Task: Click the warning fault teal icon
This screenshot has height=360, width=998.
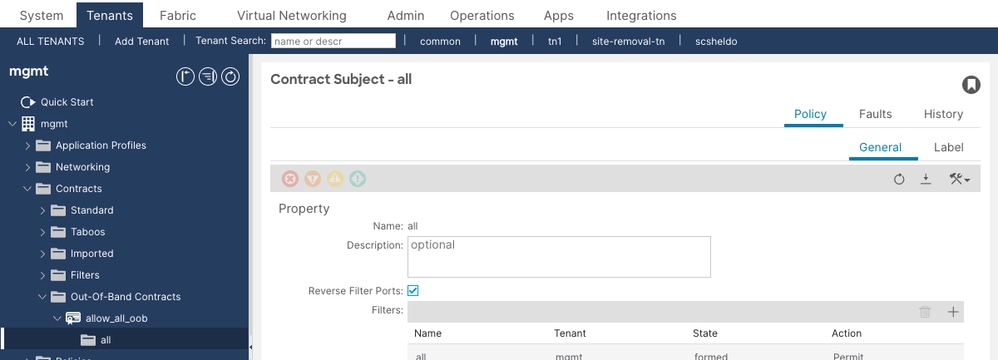Action: (x=358, y=179)
